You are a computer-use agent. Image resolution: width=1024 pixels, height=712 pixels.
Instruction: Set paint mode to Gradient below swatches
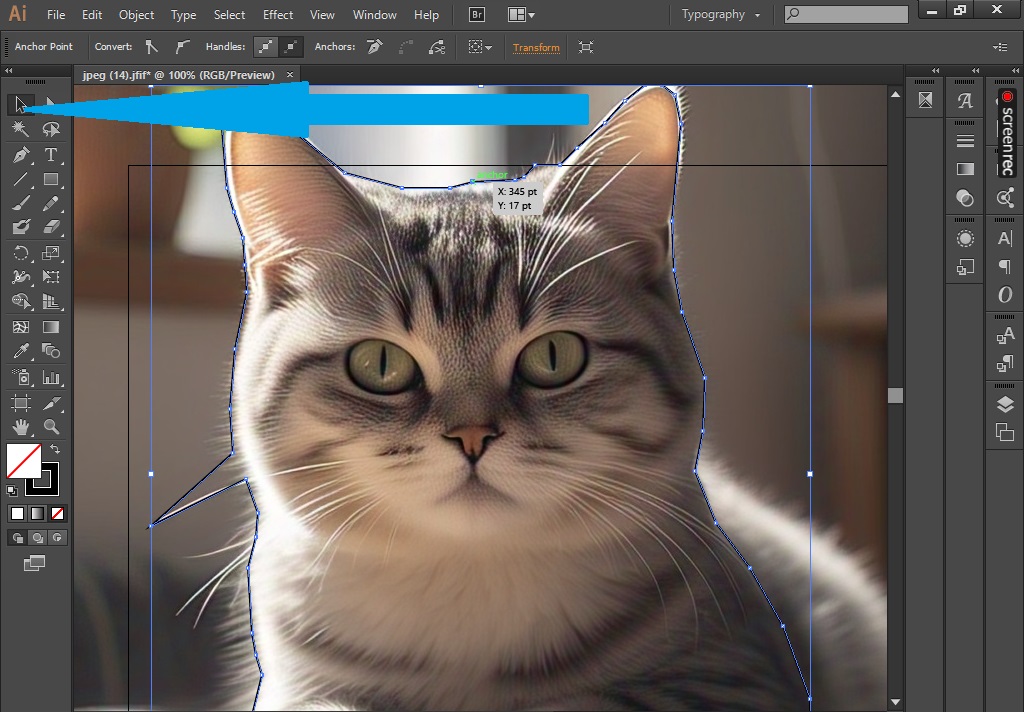[x=37, y=513]
